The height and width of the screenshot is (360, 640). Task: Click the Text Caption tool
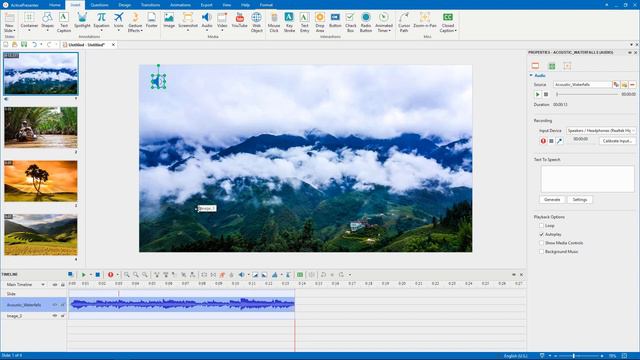pyautogui.click(x=64, y=22)
